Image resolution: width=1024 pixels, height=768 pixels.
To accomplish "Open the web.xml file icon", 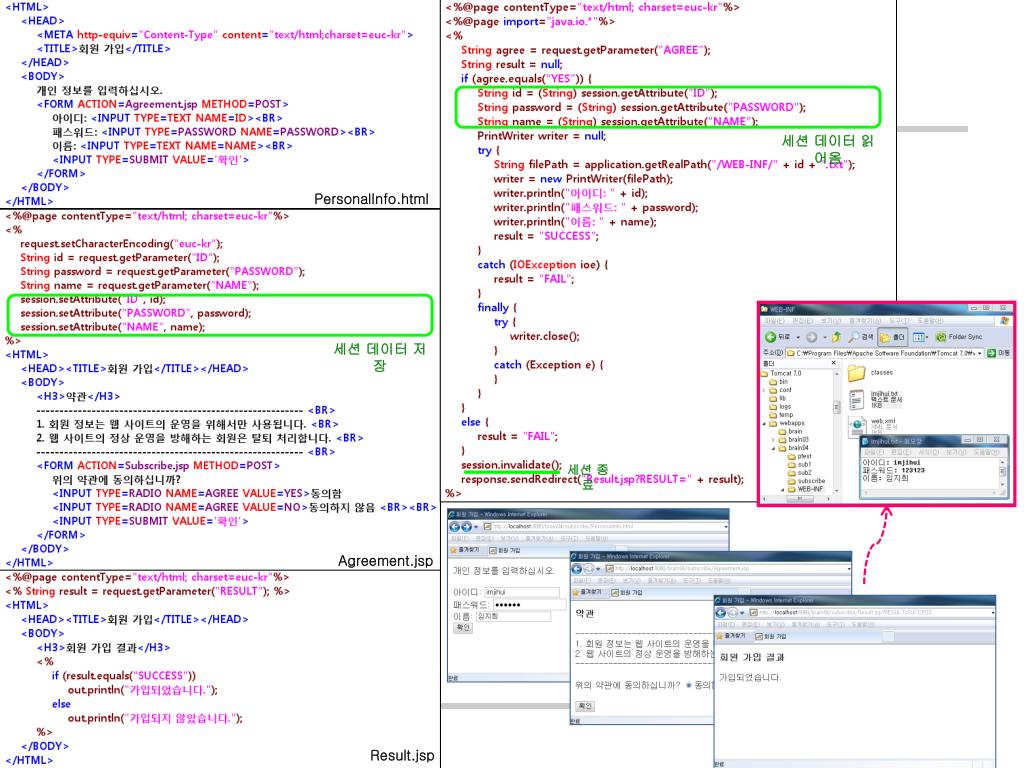I will pyautogui.click(x=857, y=427).
